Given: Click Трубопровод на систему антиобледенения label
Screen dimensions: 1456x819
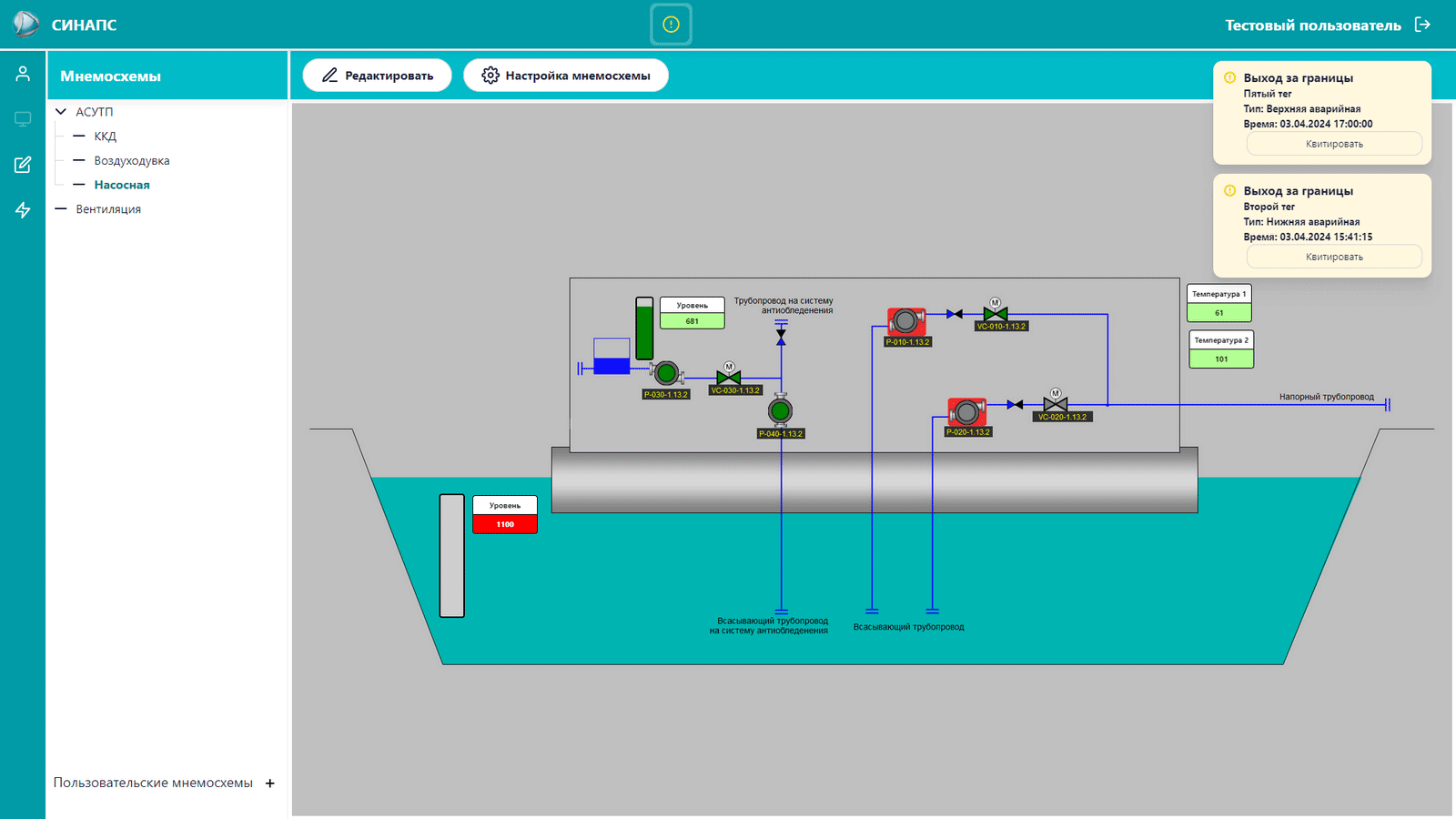Looking at the screenshot, I should tap(784, 306).
